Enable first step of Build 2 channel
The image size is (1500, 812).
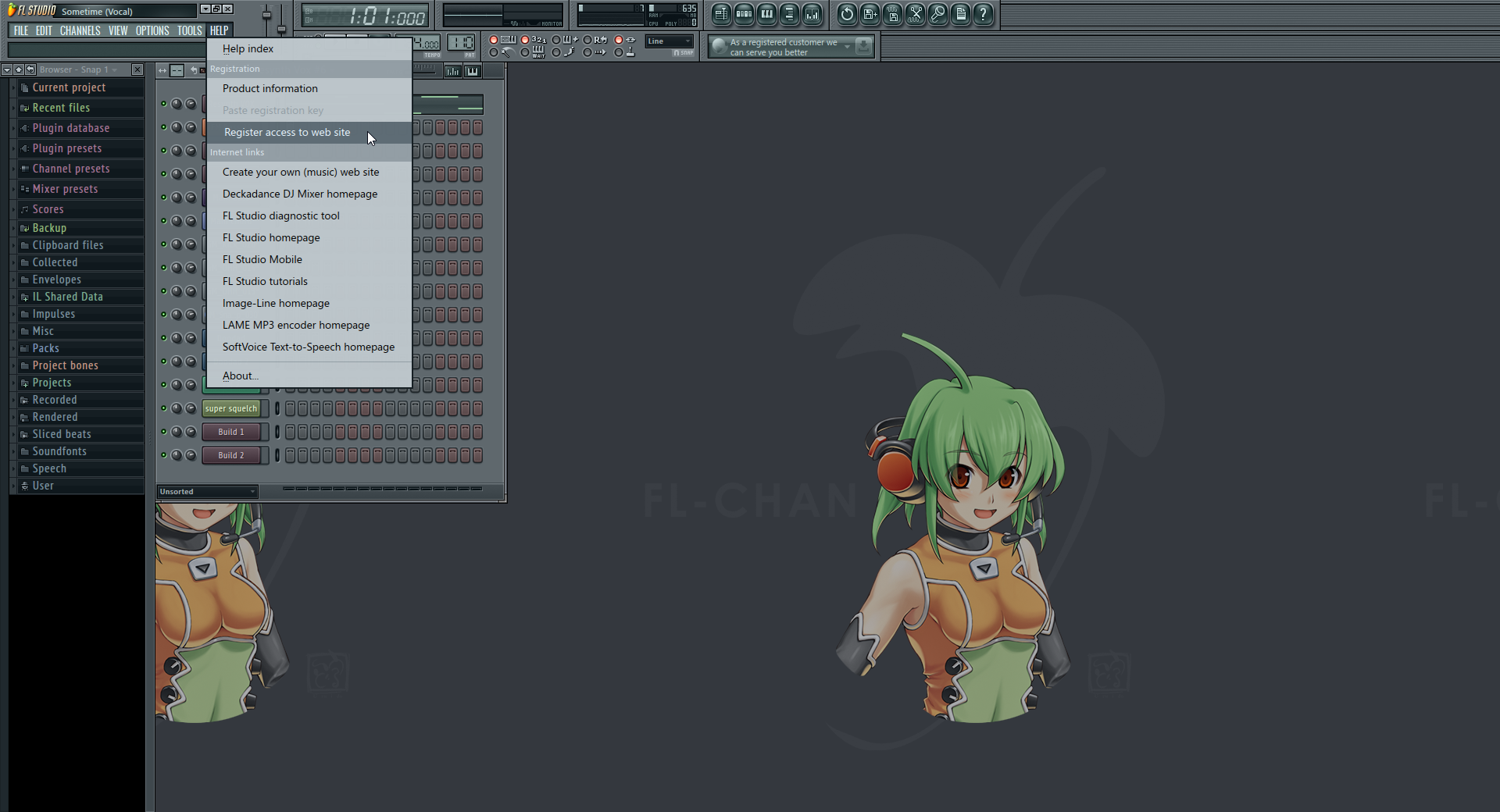[x=290, y=455]
